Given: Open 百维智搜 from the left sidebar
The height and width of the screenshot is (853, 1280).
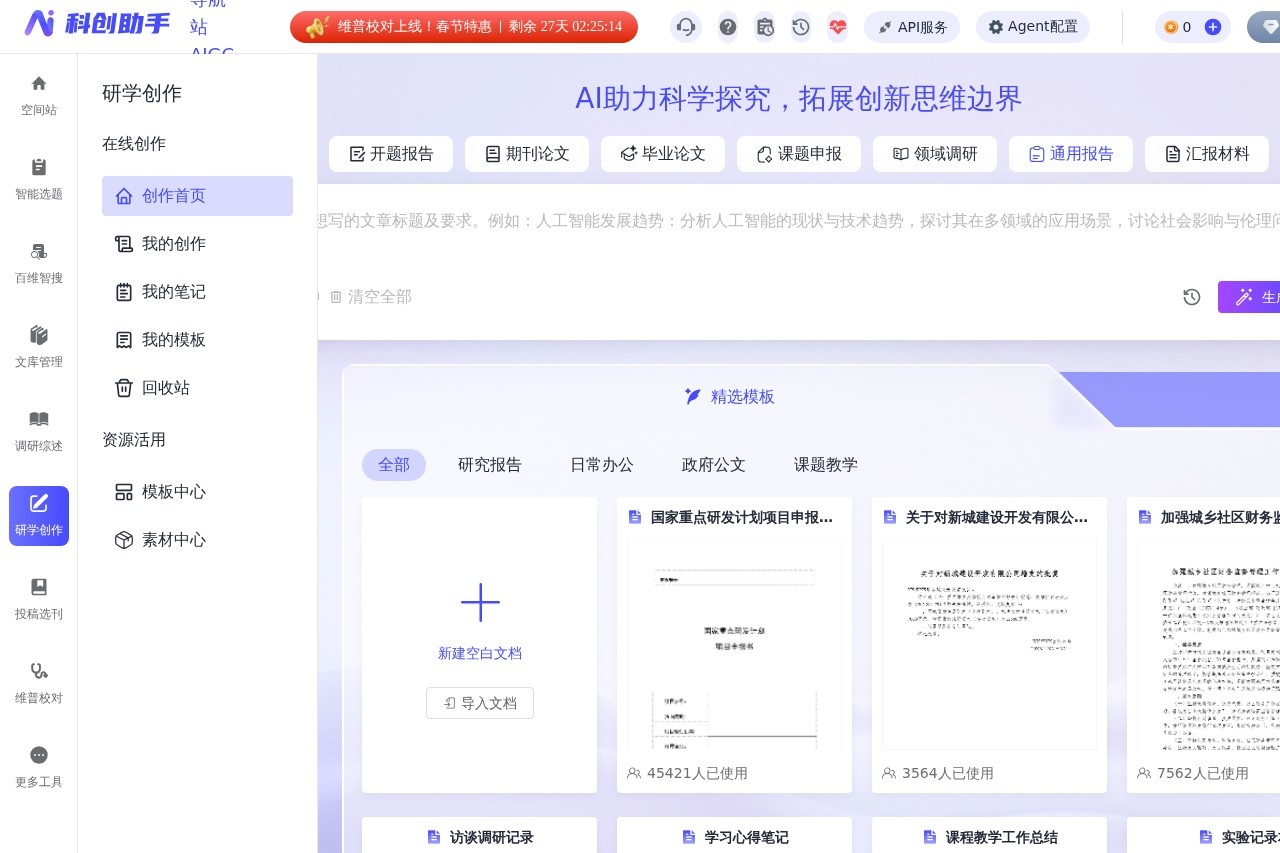Looking at the screenshot, I should tap(39, 263).
